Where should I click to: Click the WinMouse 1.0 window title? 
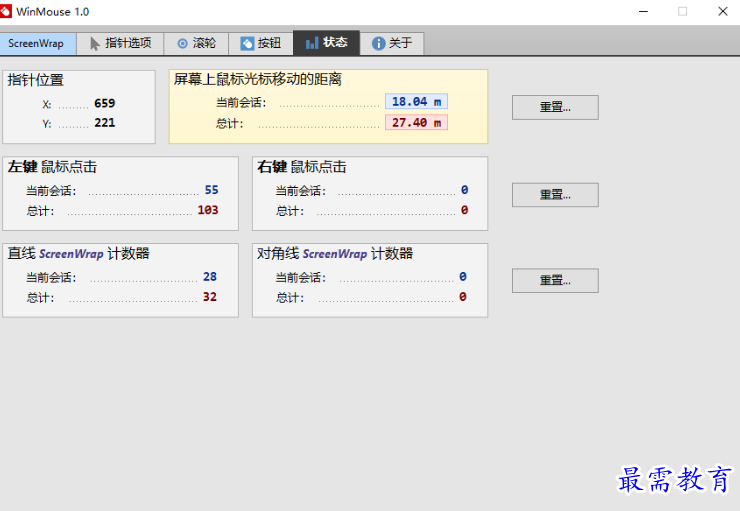(52, 12)
